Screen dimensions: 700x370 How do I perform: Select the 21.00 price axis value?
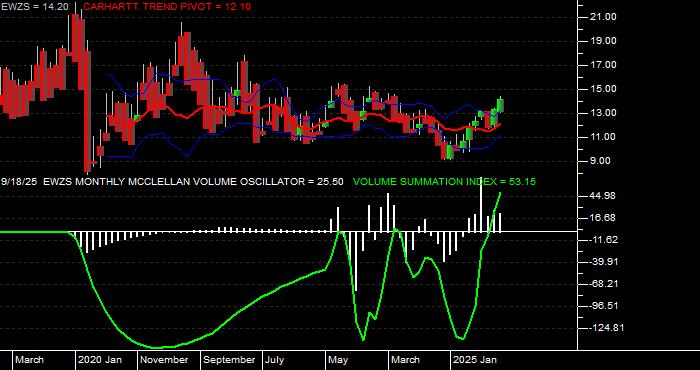coord(603,17)
